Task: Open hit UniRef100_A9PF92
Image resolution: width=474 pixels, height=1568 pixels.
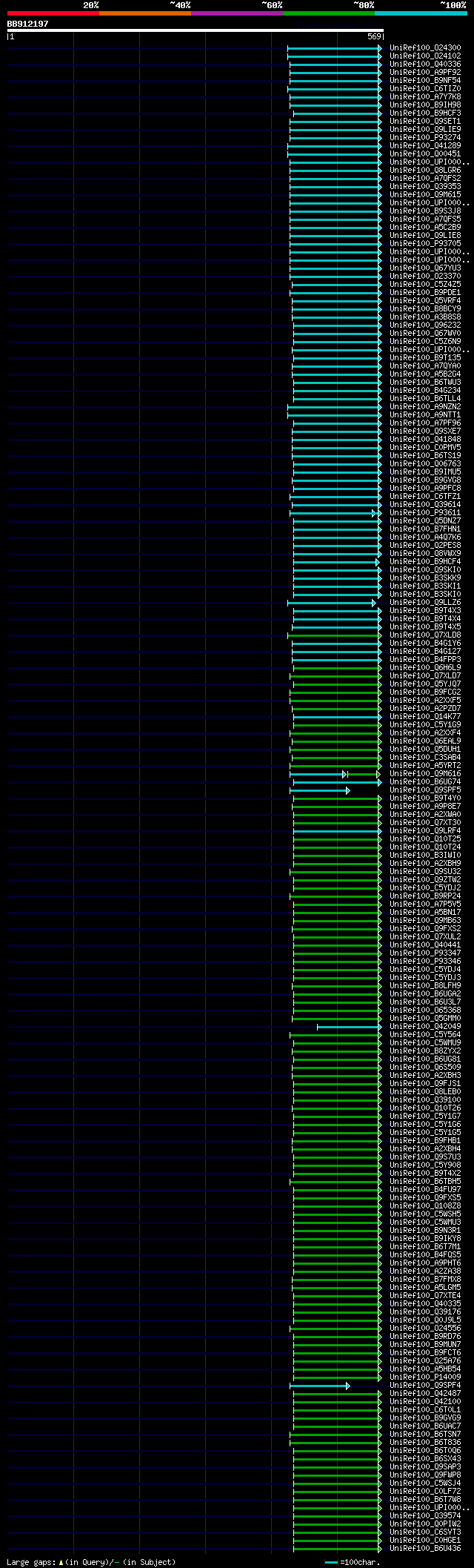Action: click(425, 73)
